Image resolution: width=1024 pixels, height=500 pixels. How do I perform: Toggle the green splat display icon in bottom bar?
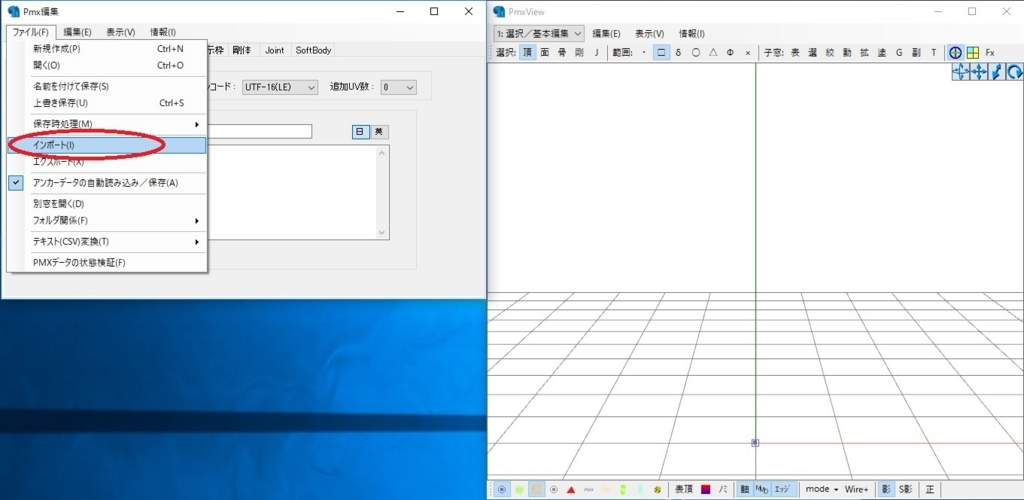pos(519,489)
